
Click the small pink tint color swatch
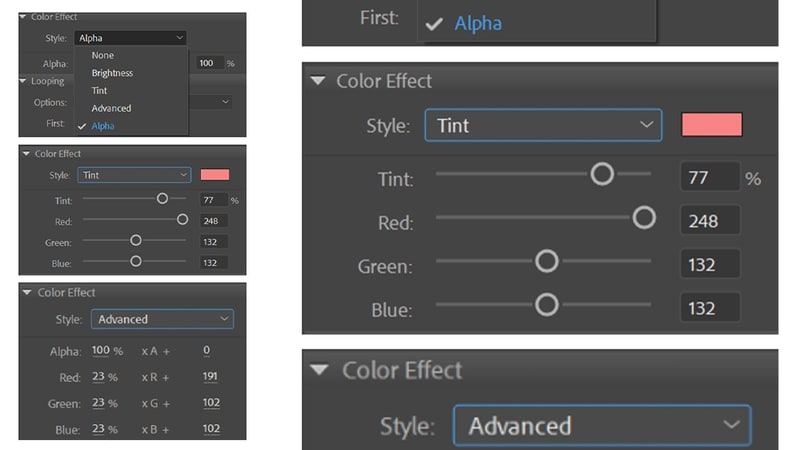click(x=215, y=175)
